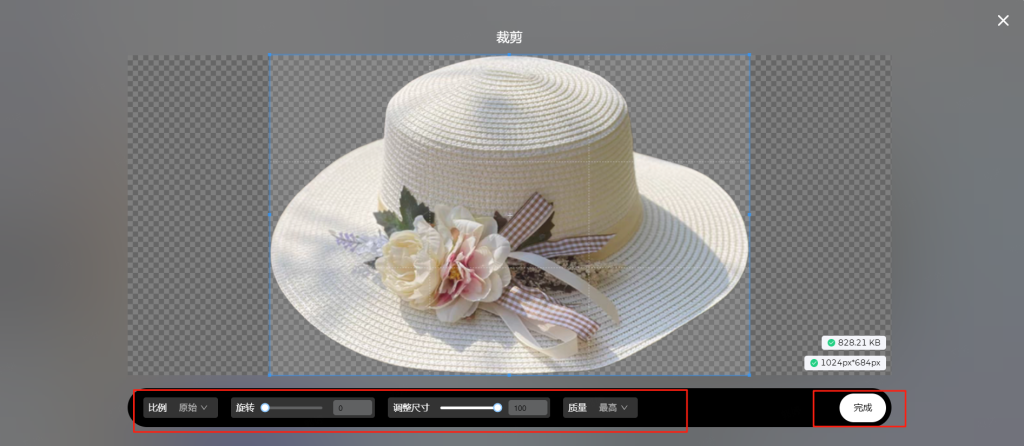Click the green check icon beside 828.21 KB
1024x446 pixels.
pyautogui.click(x=831, y=343)
